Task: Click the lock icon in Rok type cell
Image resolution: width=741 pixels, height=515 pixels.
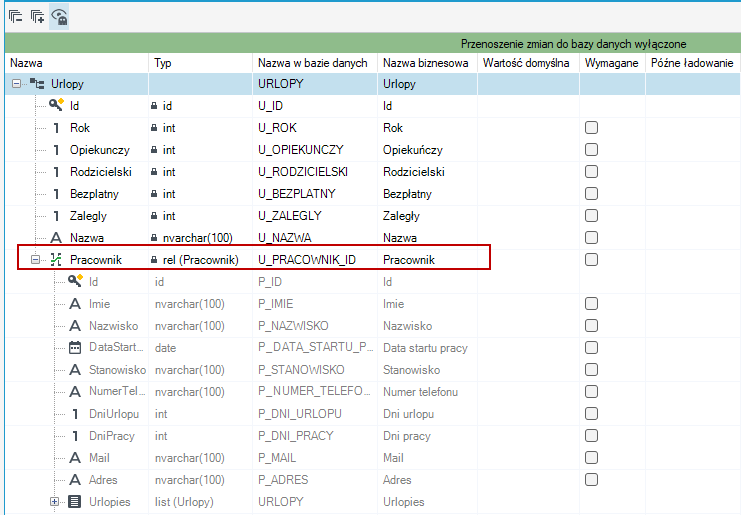Action: (x=154, y=128)
